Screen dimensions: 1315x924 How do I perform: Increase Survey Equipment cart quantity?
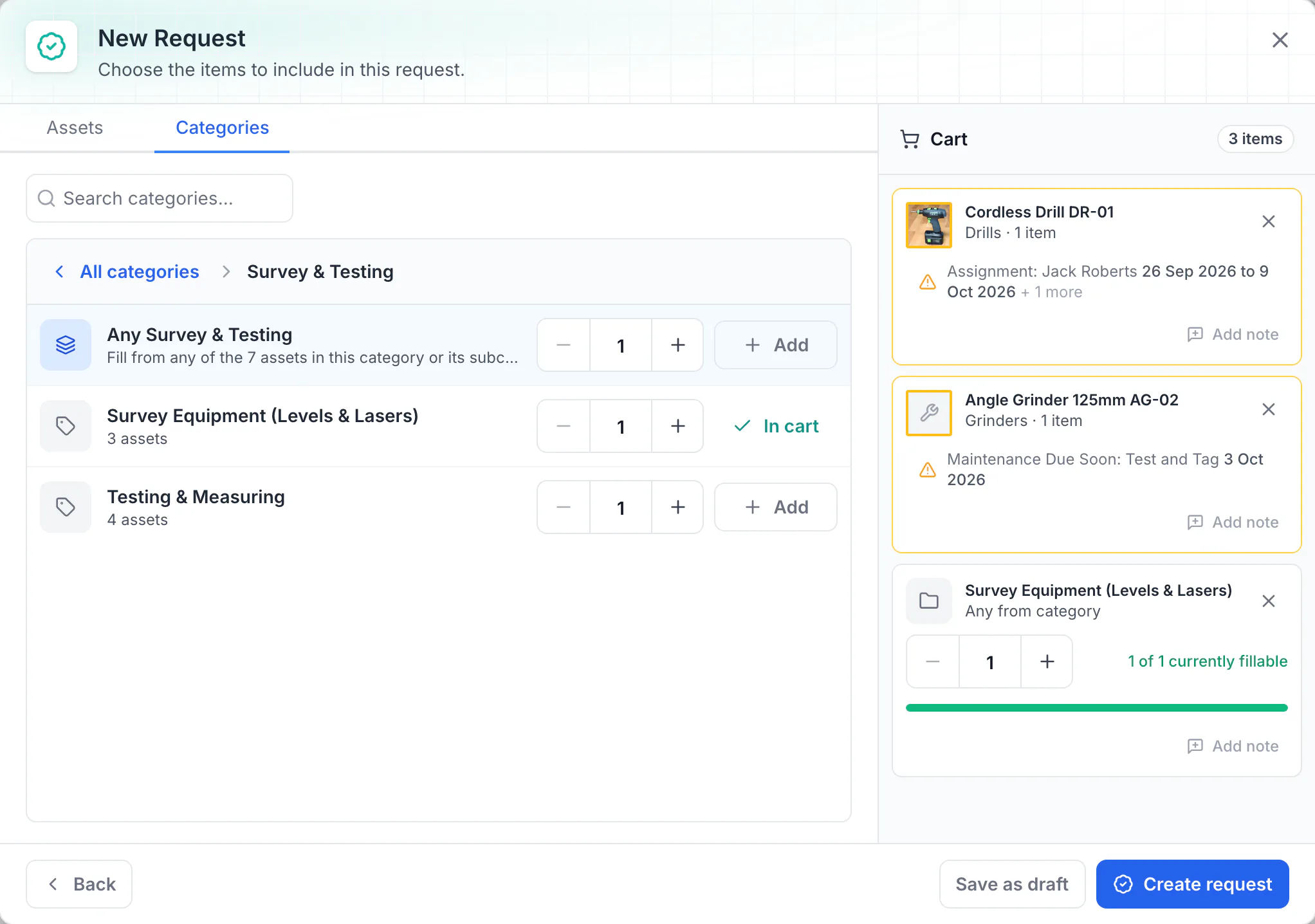(1047, 661)
